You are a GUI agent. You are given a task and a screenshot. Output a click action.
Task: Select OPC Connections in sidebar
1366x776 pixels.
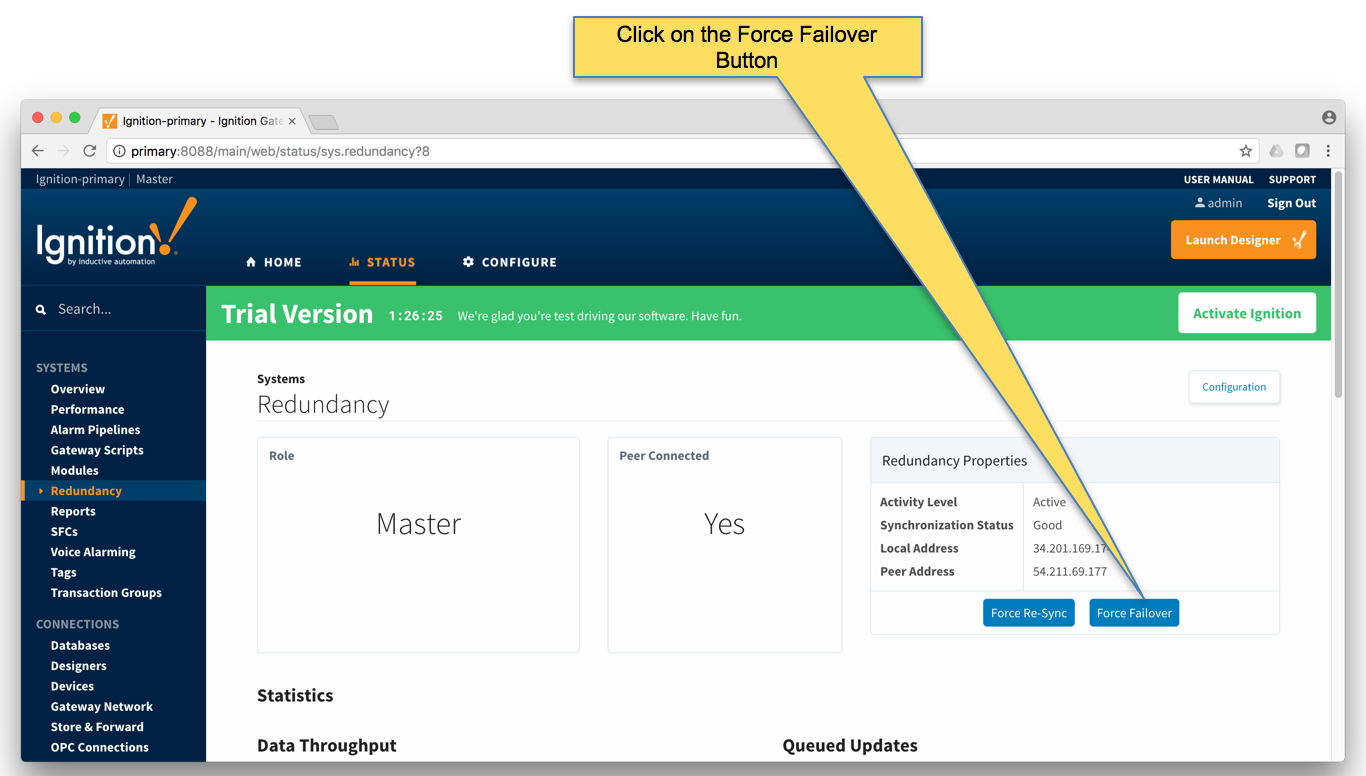(x=99, y=747)
